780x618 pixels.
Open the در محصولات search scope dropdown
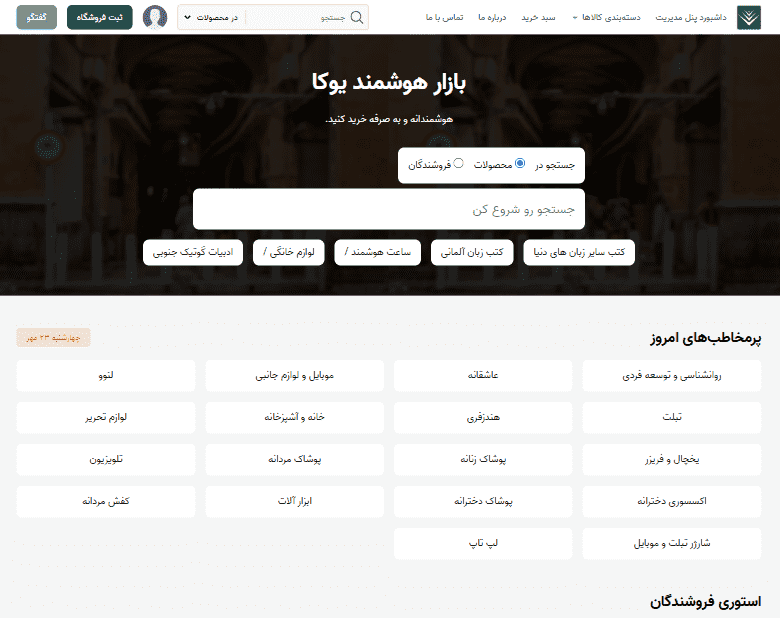pyautogui.click(x=211, y=18)
